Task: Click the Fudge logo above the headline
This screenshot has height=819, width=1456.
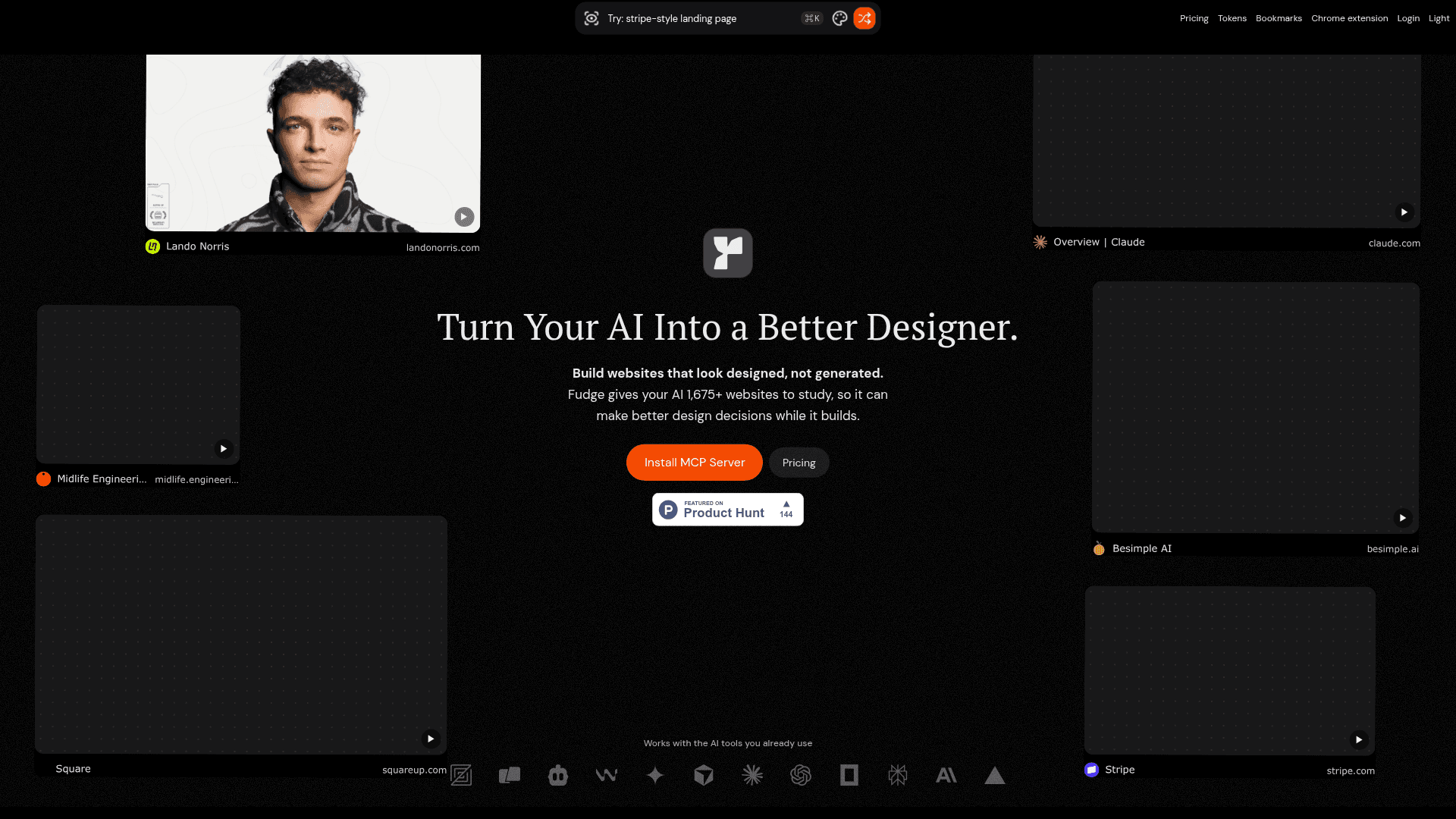Action: pos(727,253)
